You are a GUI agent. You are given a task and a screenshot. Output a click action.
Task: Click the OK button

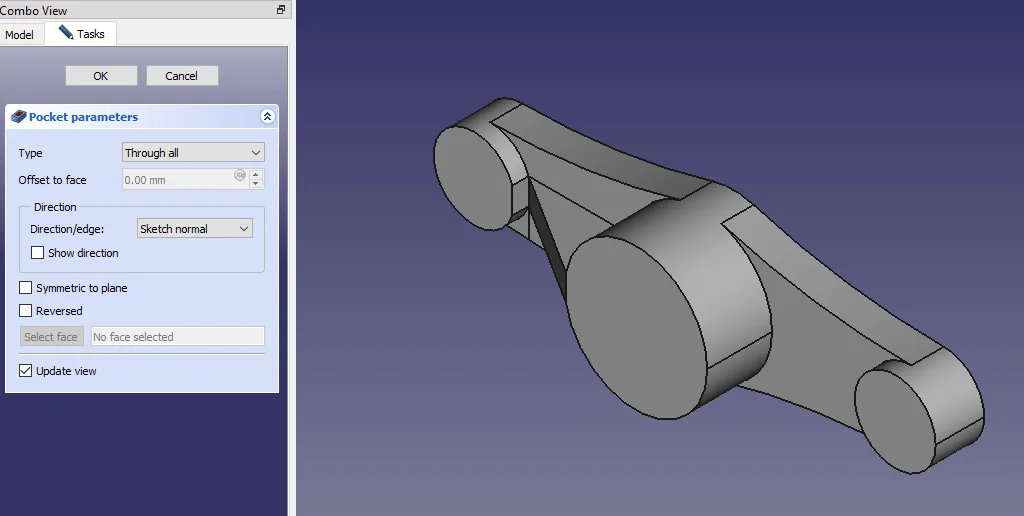pyautogui.click(x=101, y=76)
